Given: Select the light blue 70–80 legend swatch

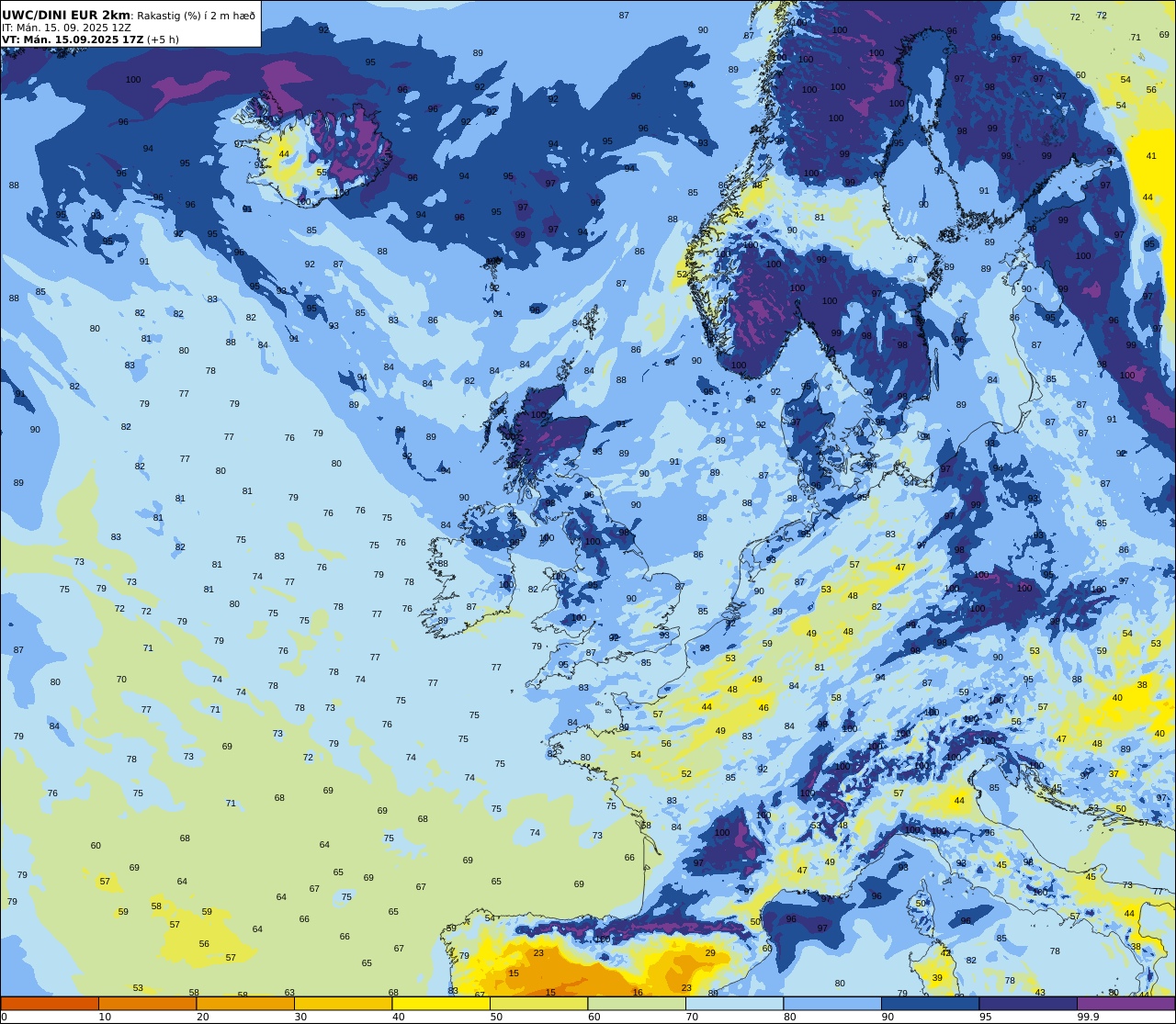Looking at the screenshot, I should 734,1003.
